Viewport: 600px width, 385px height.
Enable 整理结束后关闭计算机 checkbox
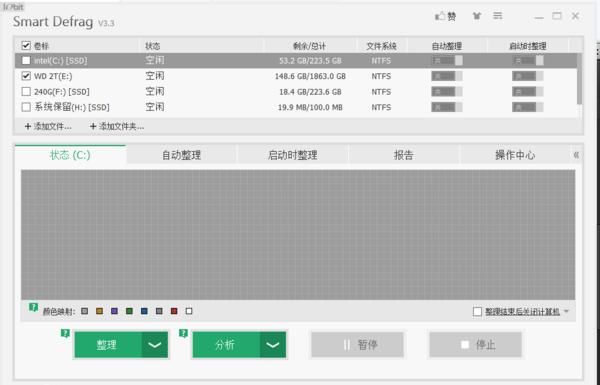(x=477, y=312)
